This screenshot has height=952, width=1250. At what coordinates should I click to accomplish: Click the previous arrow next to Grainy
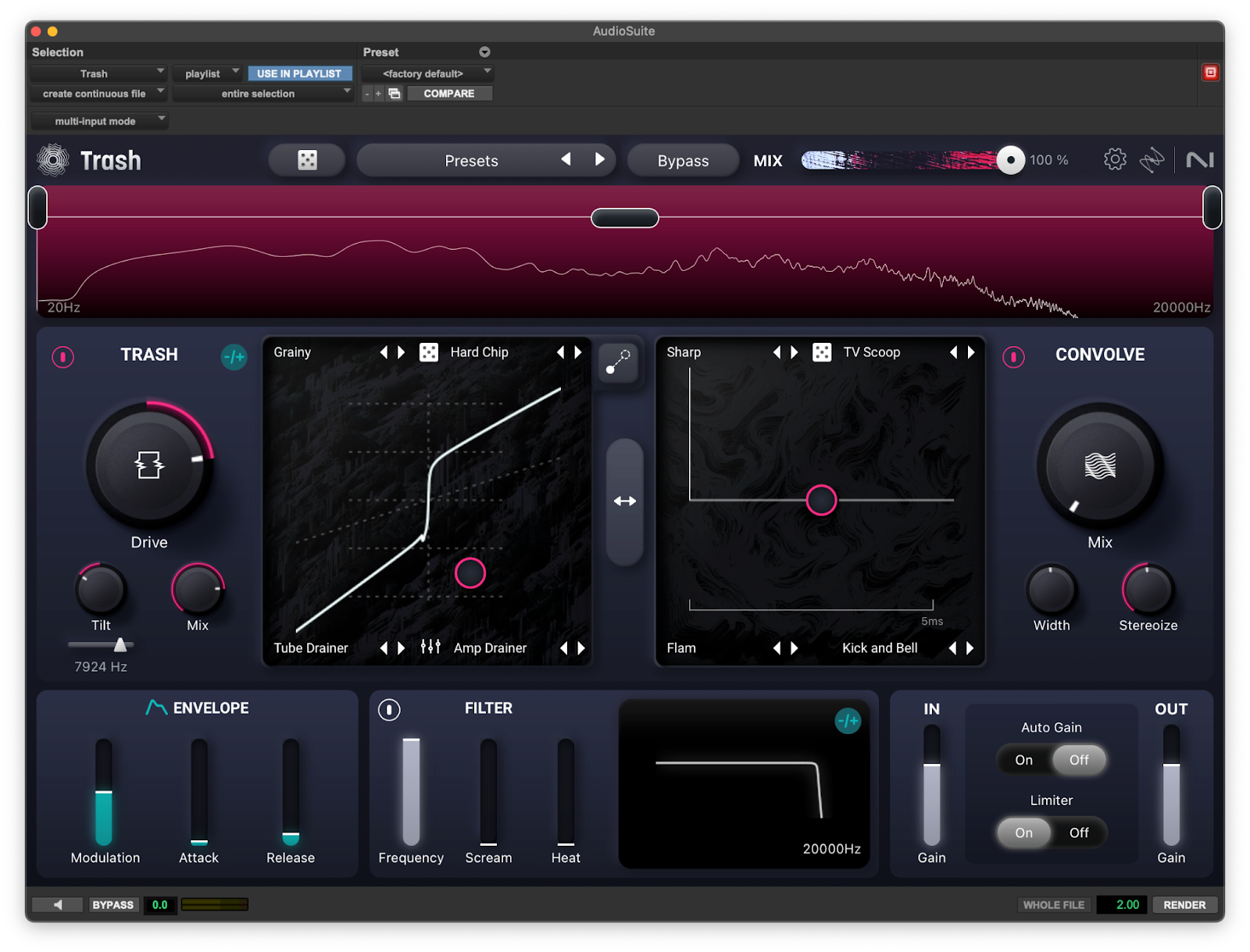(x=384, y=352)
